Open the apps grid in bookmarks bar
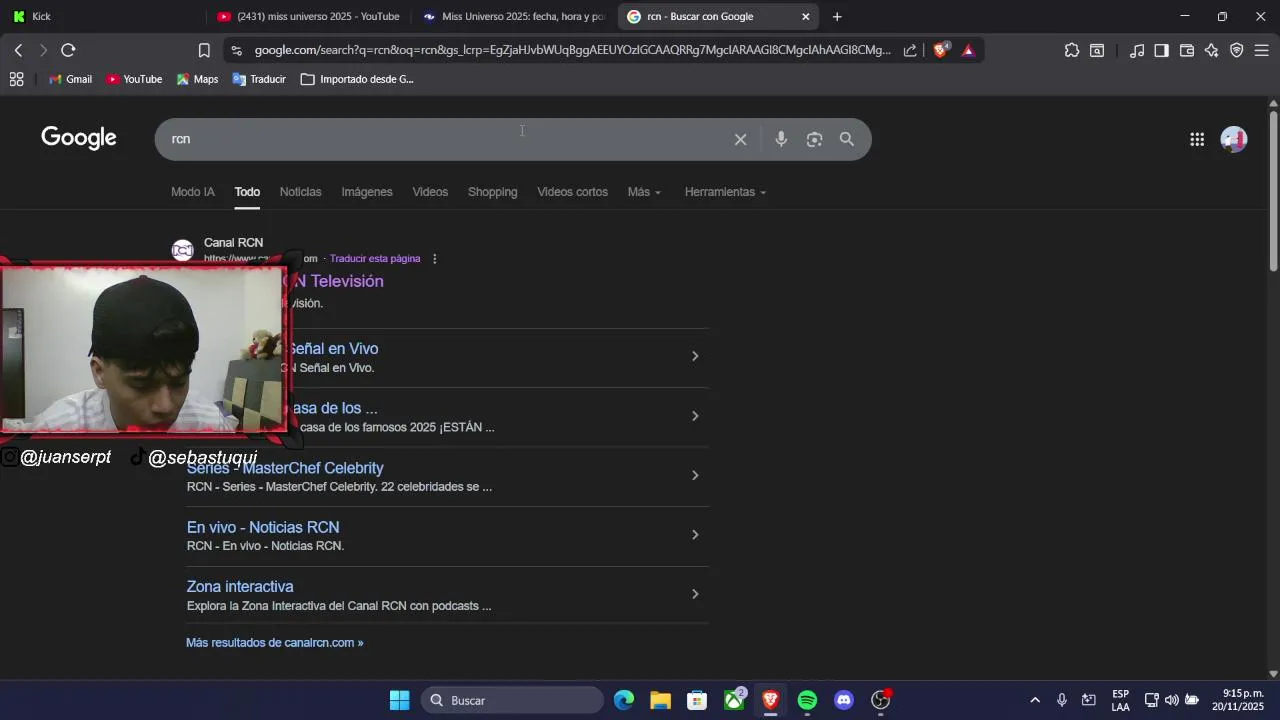The height and width of the screenshot is (720, 1280). point(17,79)
